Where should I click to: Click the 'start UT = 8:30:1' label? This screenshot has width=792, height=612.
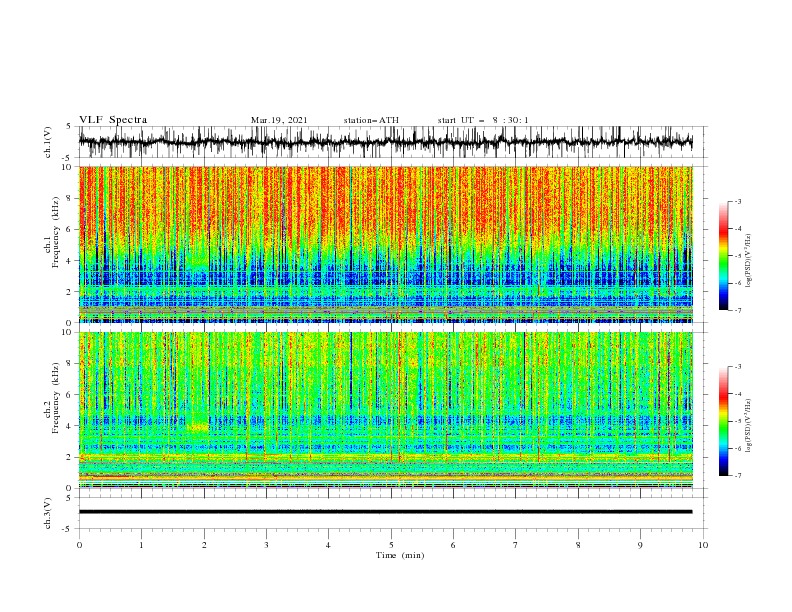tap(482, 120)
